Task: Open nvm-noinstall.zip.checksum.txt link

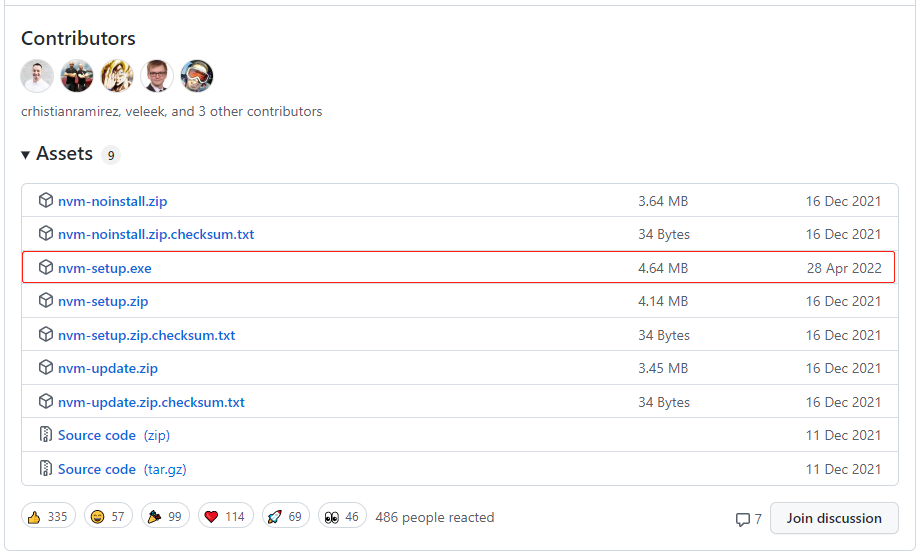Action: coord(156,234)
